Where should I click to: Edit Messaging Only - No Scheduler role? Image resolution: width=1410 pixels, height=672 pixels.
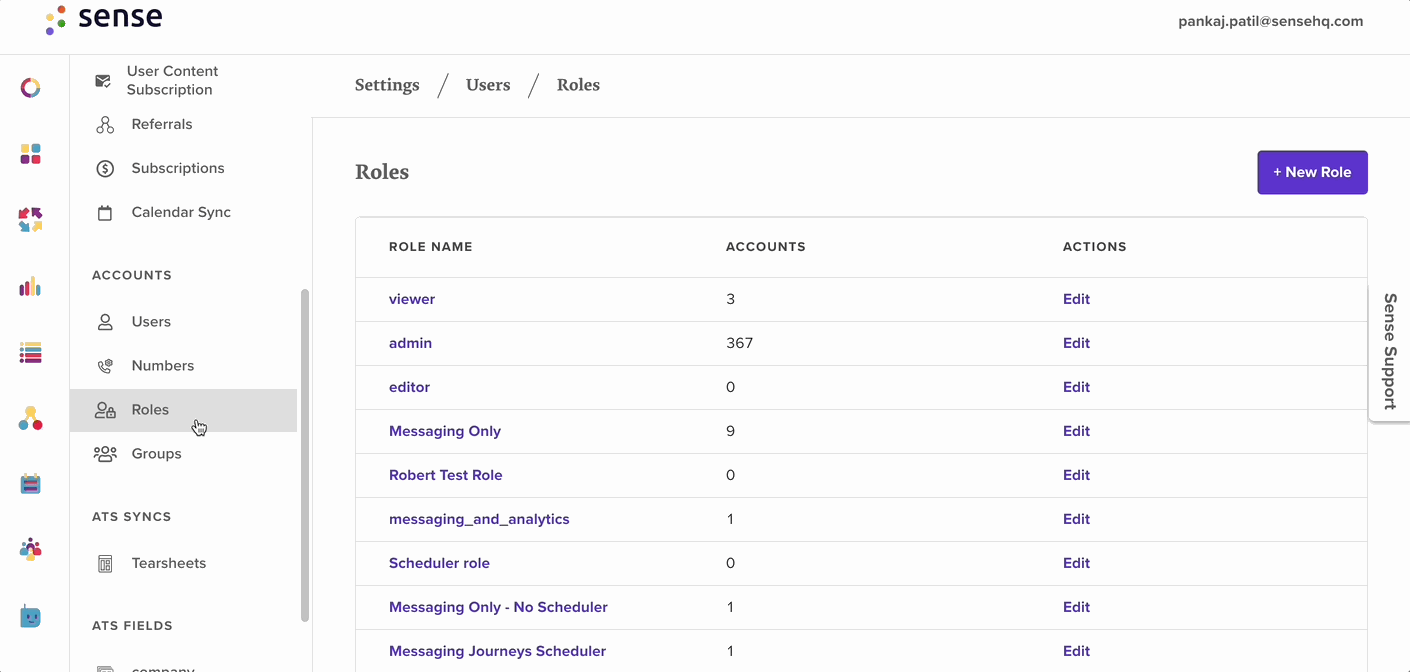click(1076, 607)
